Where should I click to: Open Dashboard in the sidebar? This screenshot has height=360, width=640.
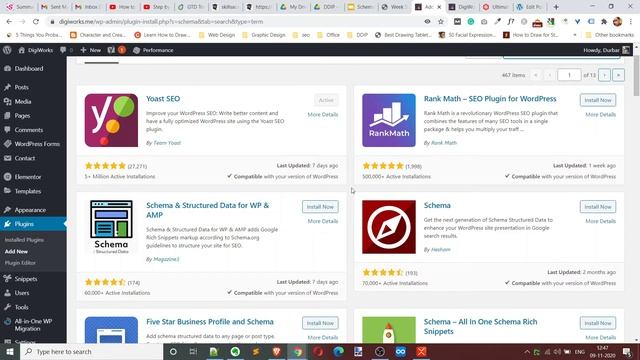pos(29,69)
